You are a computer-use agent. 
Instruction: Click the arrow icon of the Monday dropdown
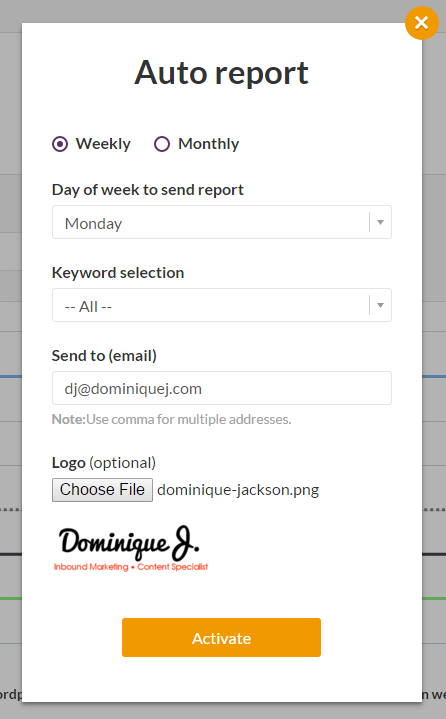[x=380, y=222]
